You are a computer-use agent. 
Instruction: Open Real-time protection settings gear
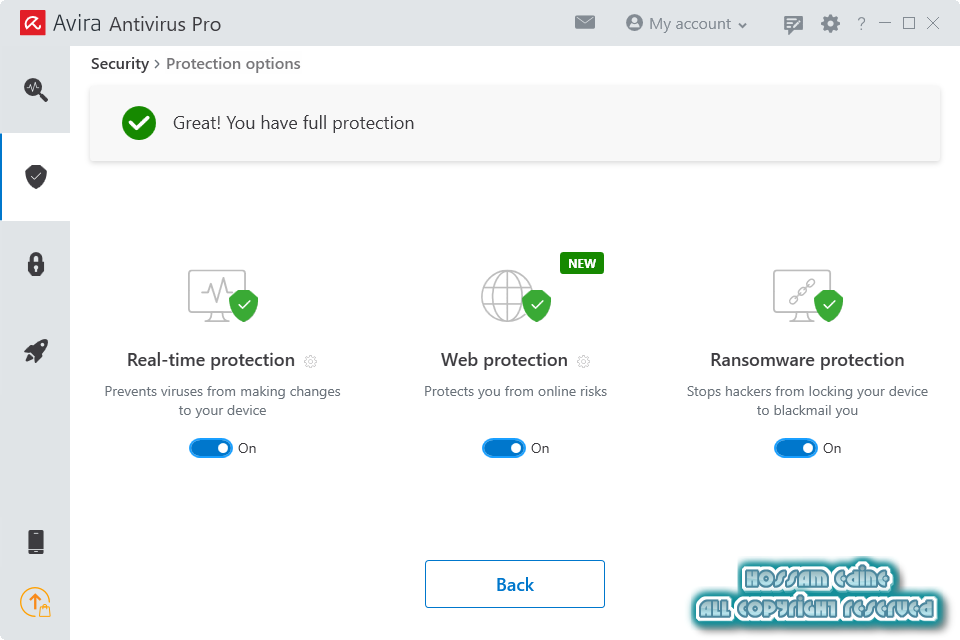tap(310, 361)
